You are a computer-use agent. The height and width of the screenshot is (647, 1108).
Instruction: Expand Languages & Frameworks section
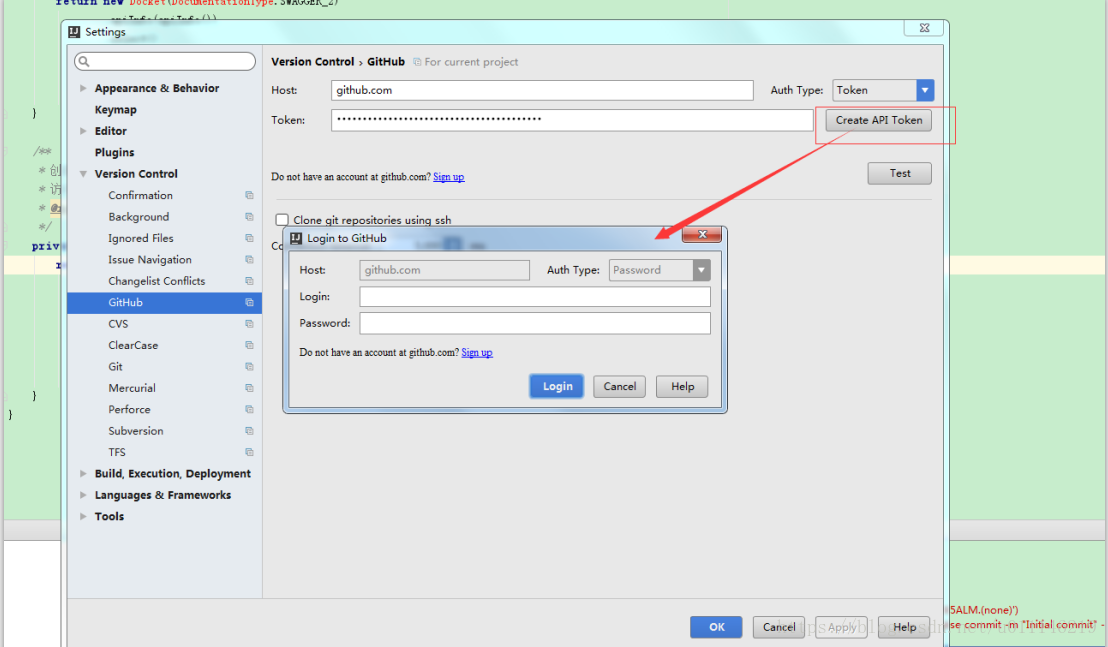pyautogui.click(x=83, y=495)
